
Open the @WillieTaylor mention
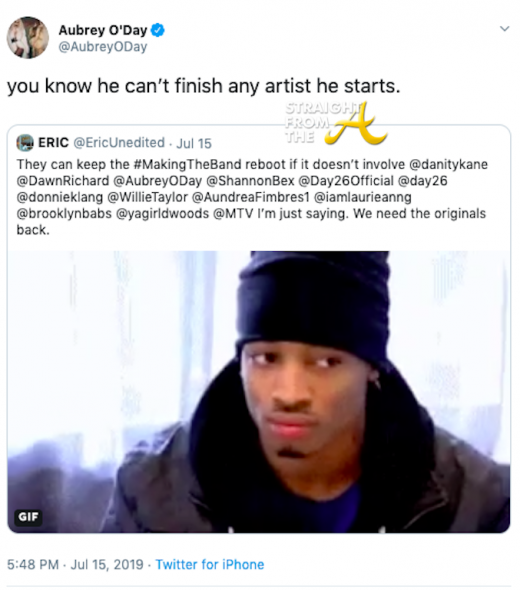coord(147,197)
